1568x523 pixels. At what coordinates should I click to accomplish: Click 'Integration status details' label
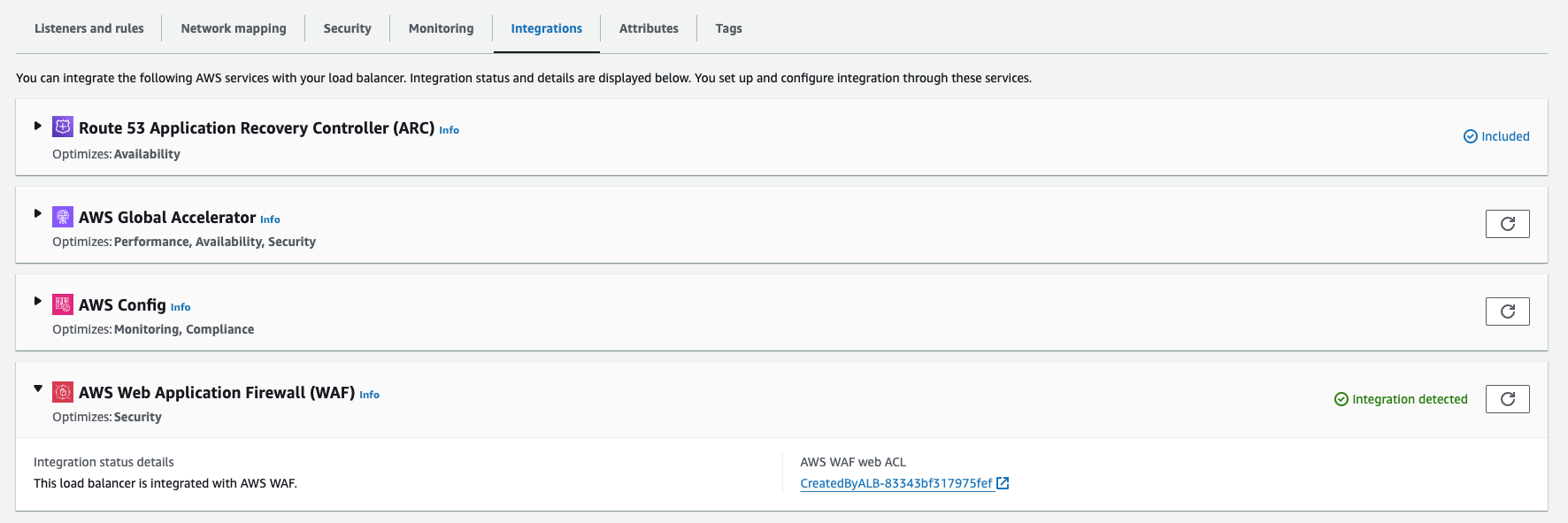click(104, 462)
